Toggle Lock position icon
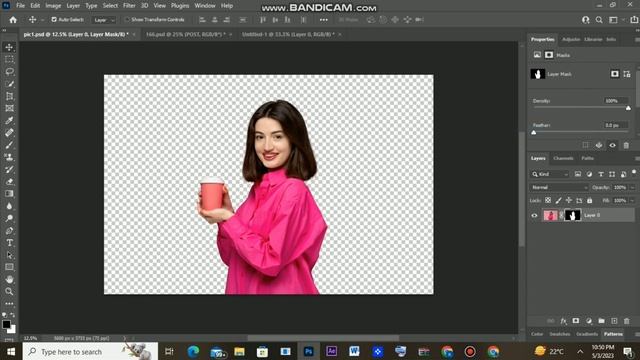The width and height of the screenshot is (640, 360). tap(569, 200)
